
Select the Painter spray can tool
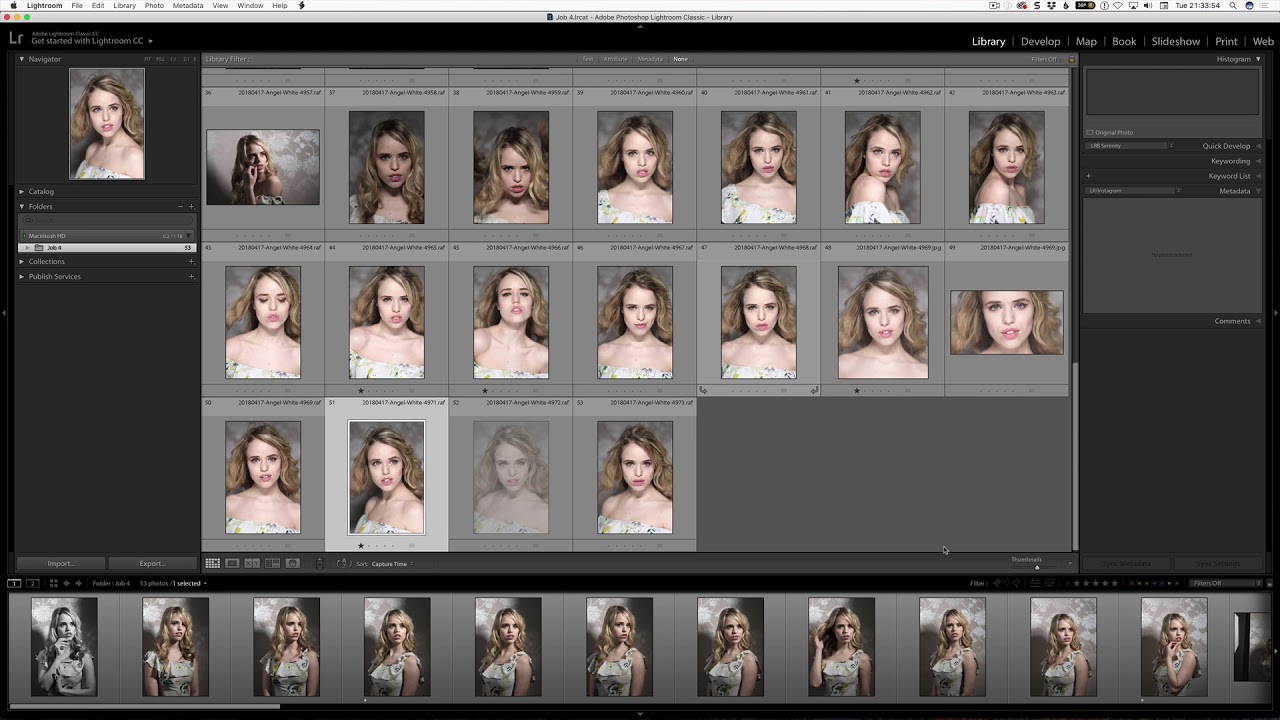click(319, 564)
